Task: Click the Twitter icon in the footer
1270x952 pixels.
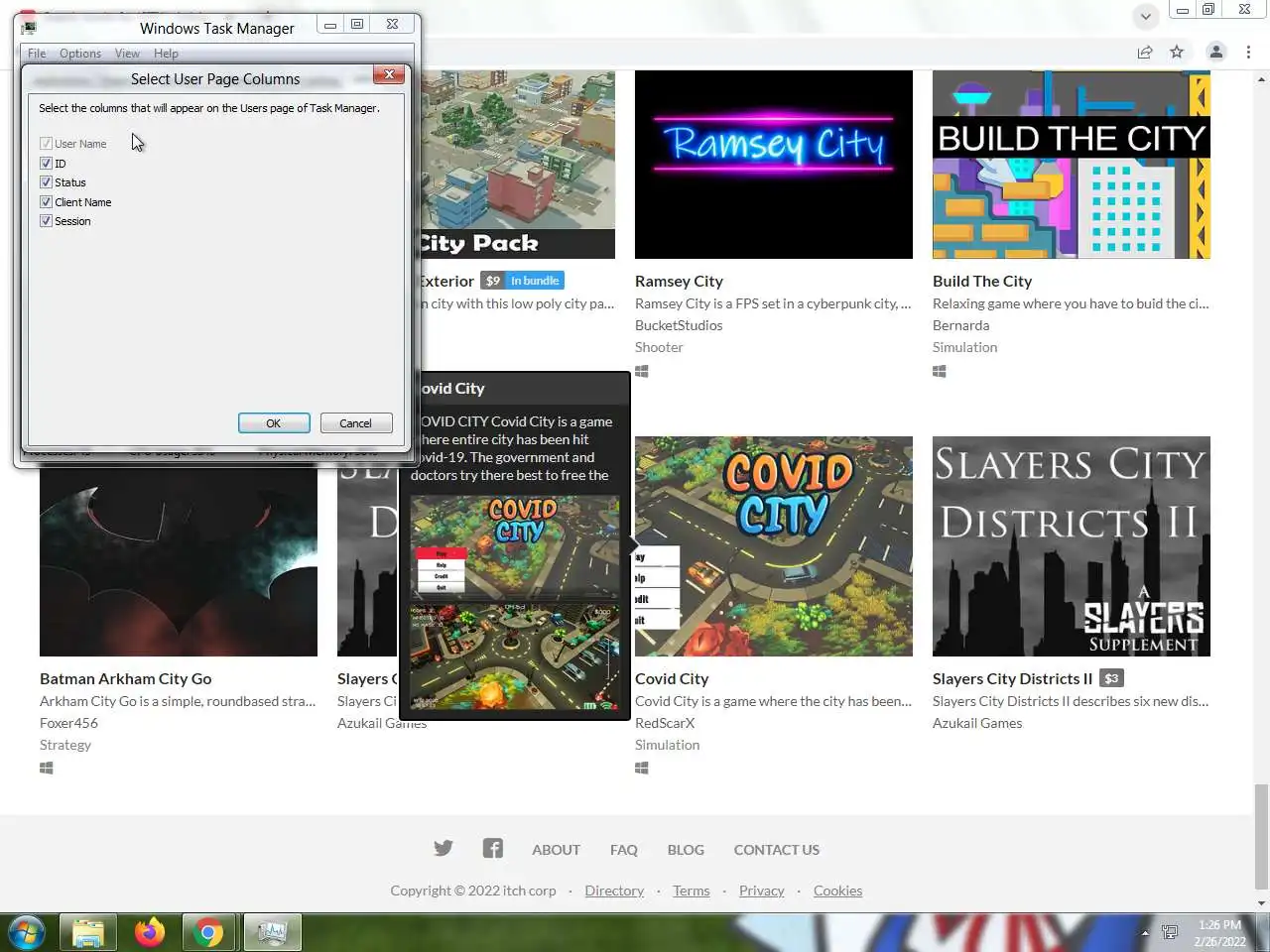Action: coord(444,848)
